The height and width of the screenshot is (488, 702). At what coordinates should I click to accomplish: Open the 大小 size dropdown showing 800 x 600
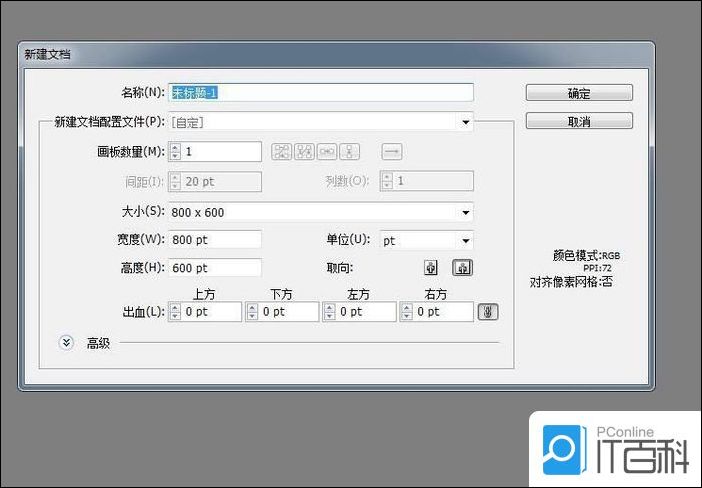tap(321, 212)
